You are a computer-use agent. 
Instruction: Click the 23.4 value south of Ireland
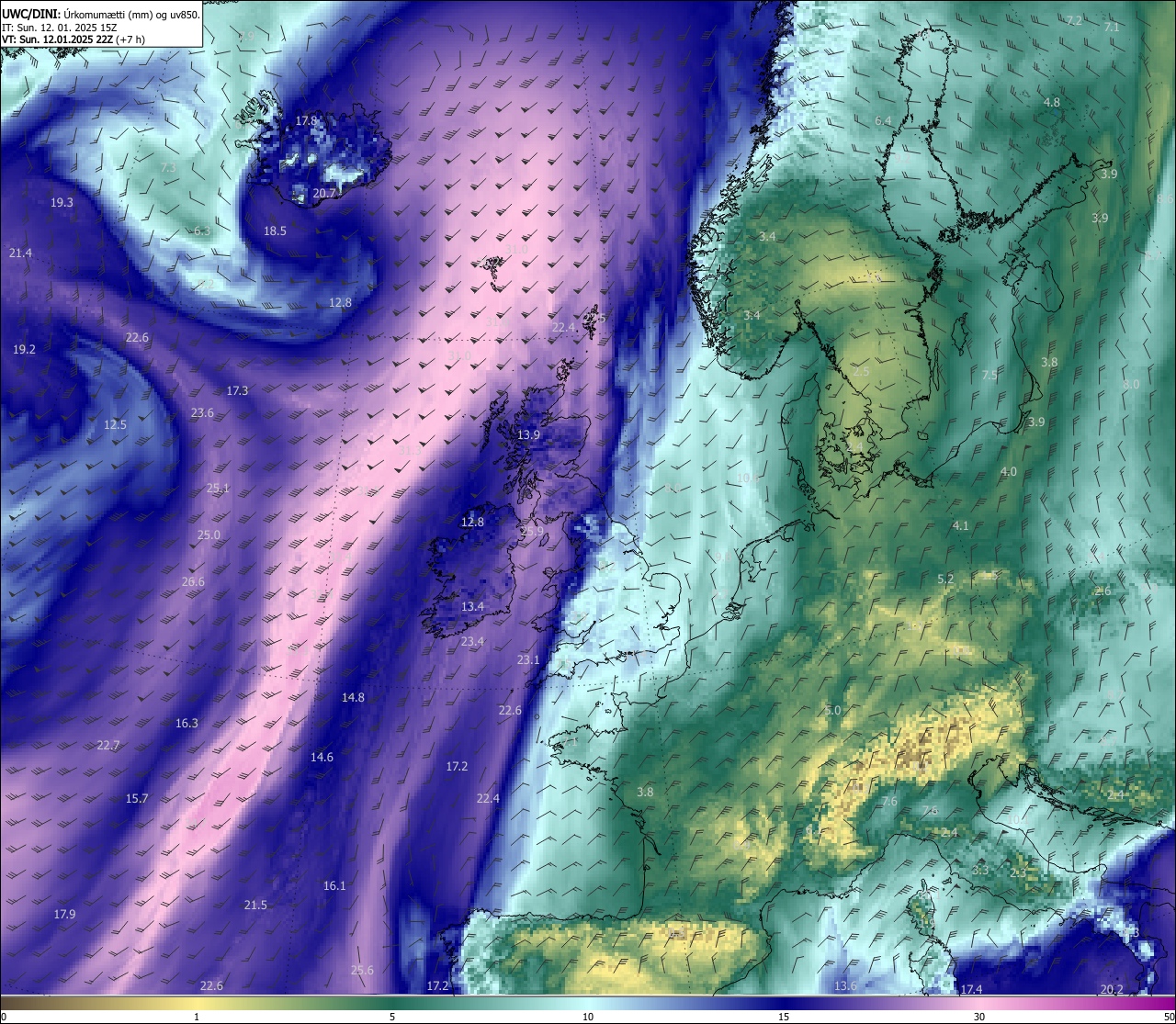tap(472, 642)
